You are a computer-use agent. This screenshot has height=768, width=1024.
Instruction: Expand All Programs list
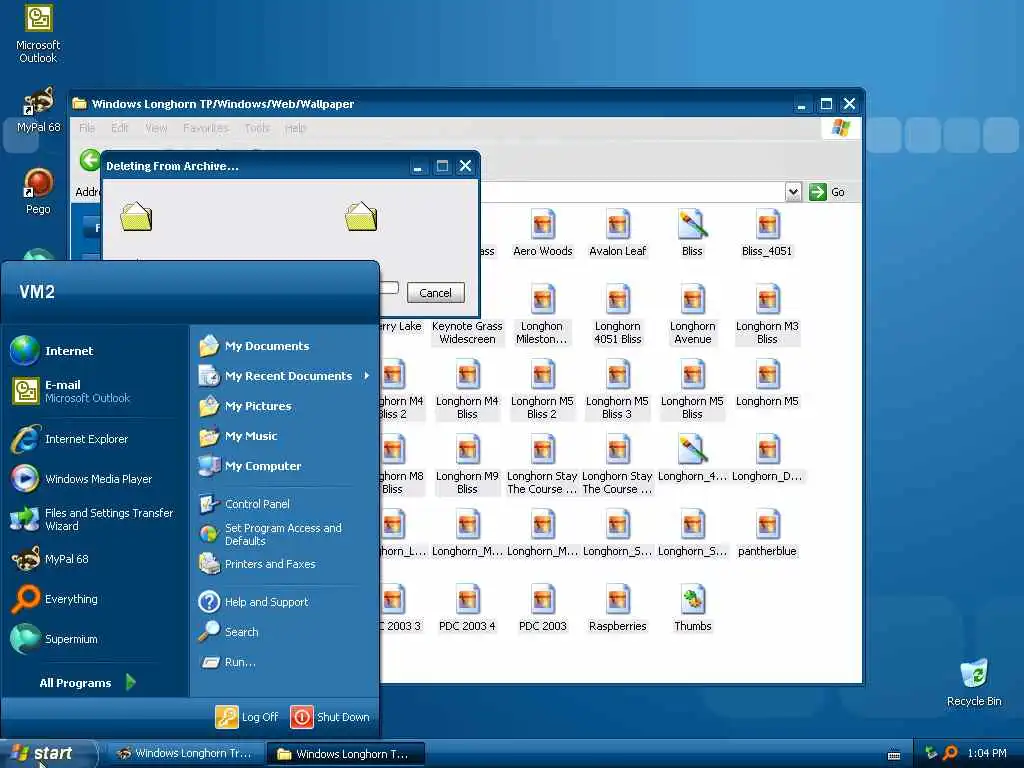87,682
